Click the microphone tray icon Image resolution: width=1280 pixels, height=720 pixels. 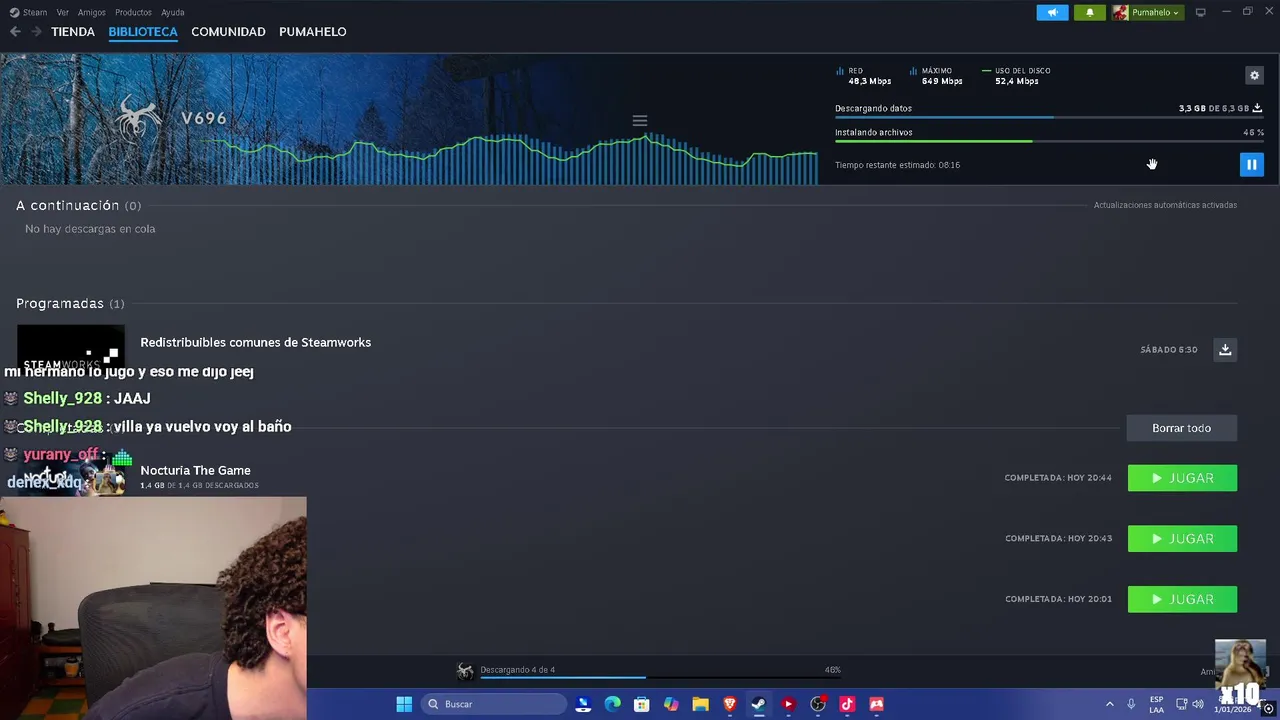1131,704
